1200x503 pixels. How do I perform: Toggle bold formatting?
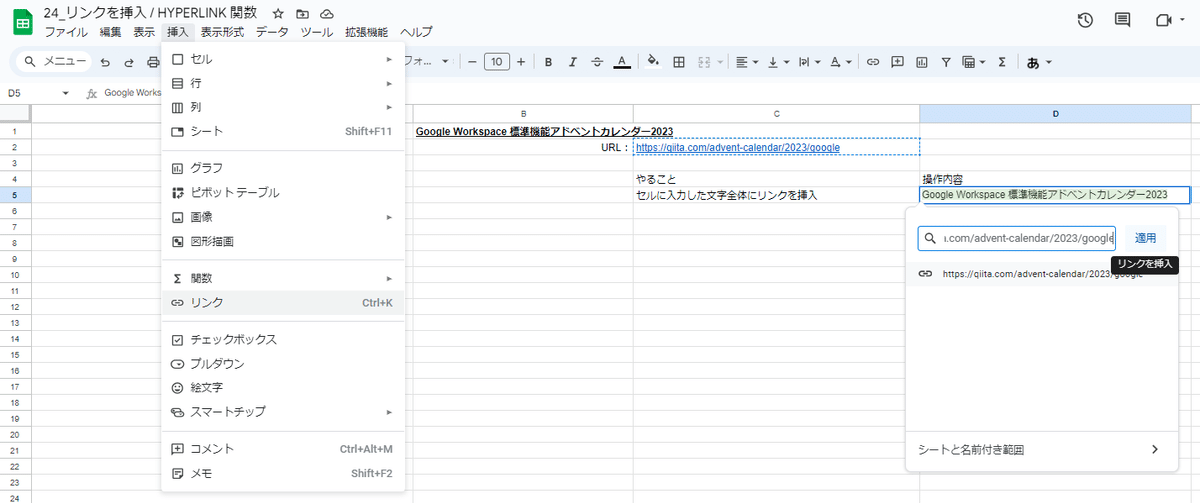tap(548, 62)
